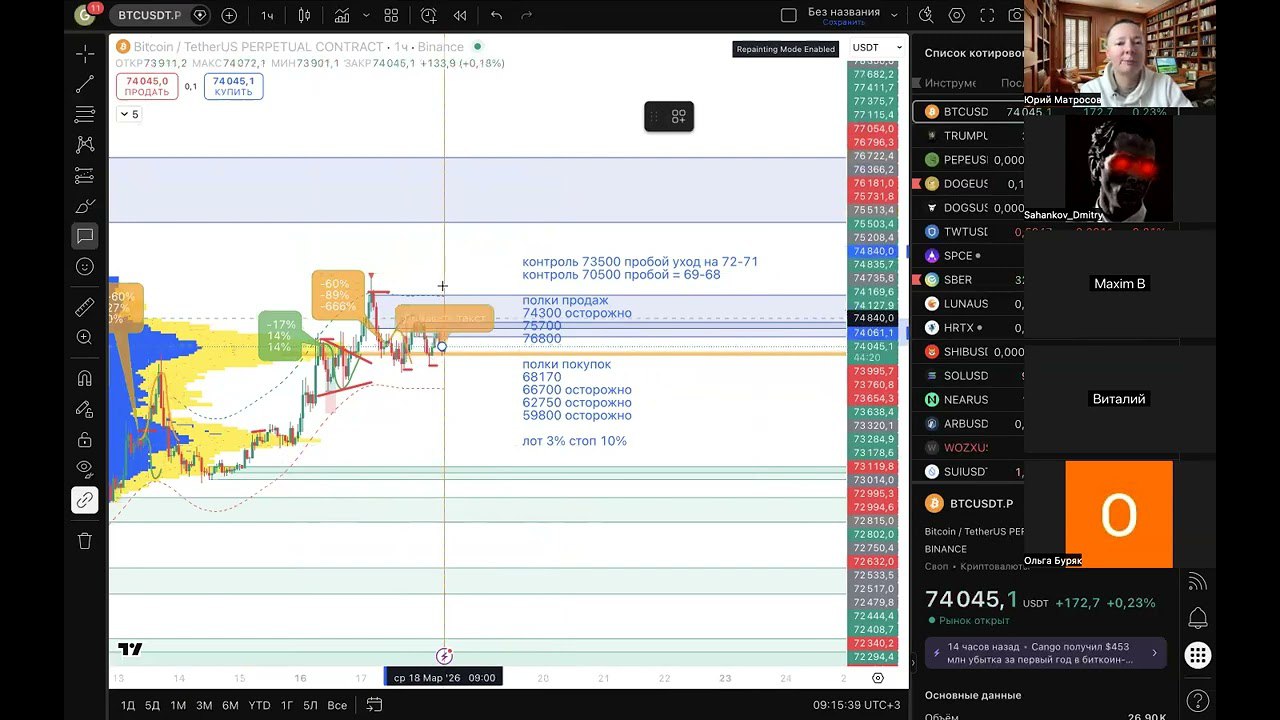Activate the magnet snapping mode
This screenshot has height=720, width=1280.
(85, 378)
